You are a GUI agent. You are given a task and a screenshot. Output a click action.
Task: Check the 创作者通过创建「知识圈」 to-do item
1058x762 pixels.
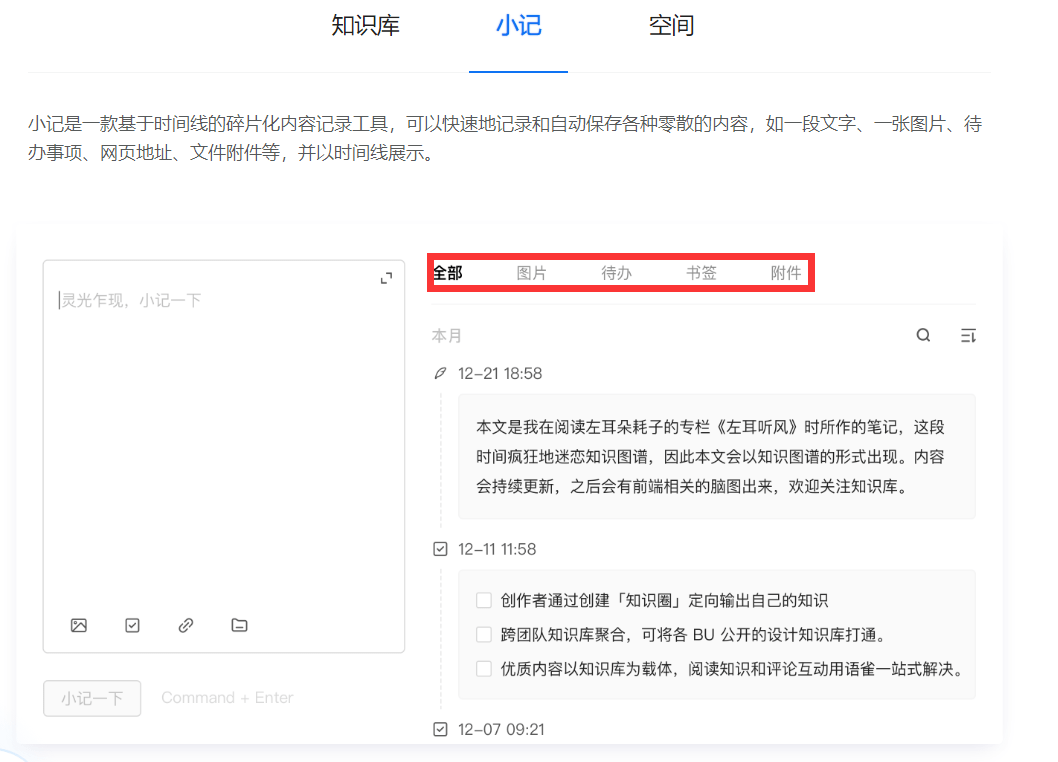coord(483,599)
